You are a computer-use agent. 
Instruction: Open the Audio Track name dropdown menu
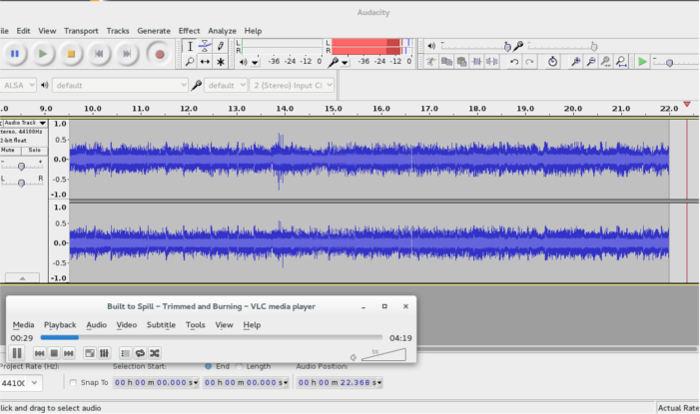[25, 123]
